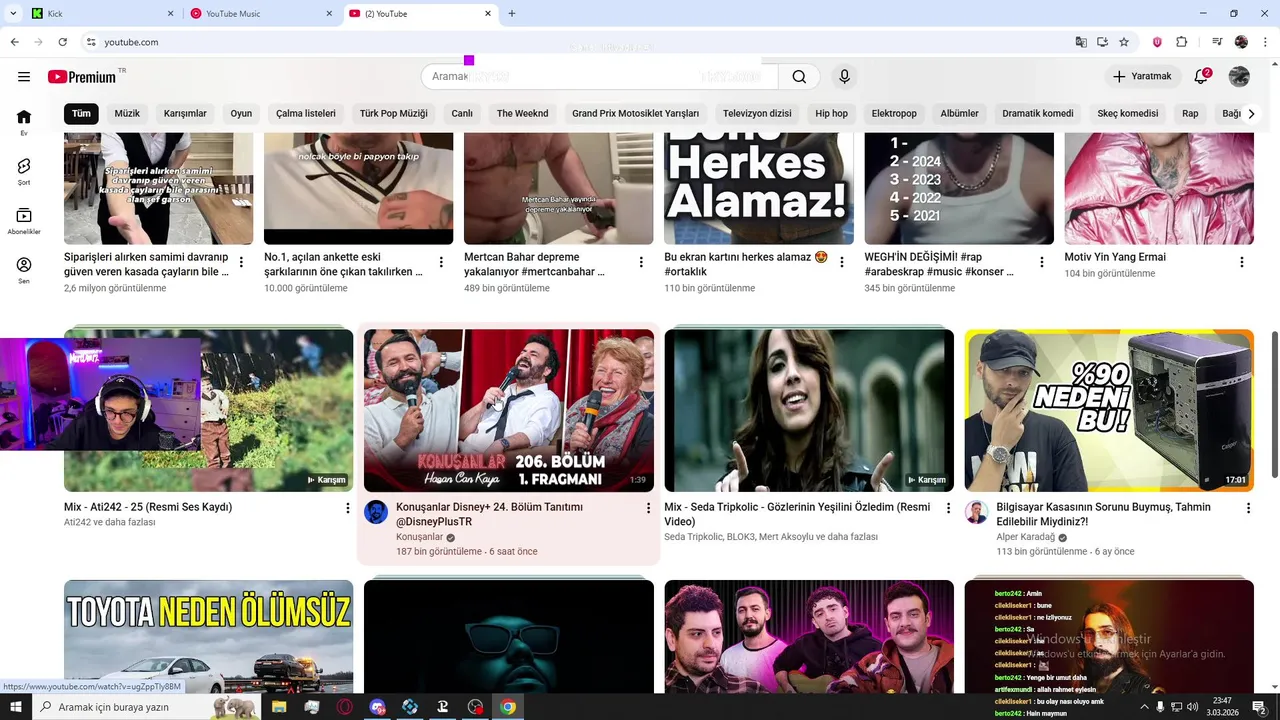Expand hidden system tray icons
The height and width of the screenshot is (720, 1280).
(1144, 707)
